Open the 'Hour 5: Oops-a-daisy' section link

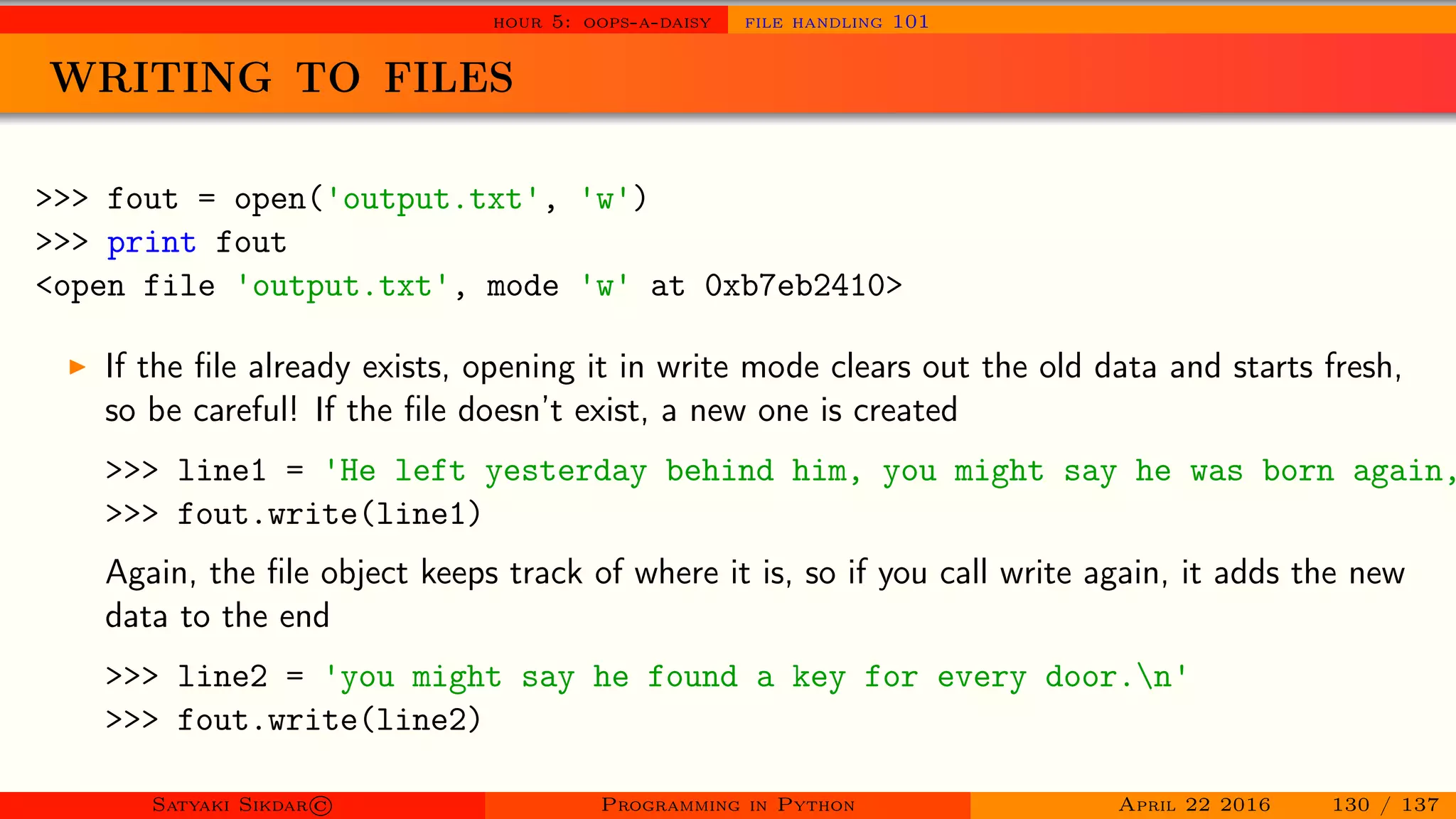pyautogui.click(x=601, y=22)
